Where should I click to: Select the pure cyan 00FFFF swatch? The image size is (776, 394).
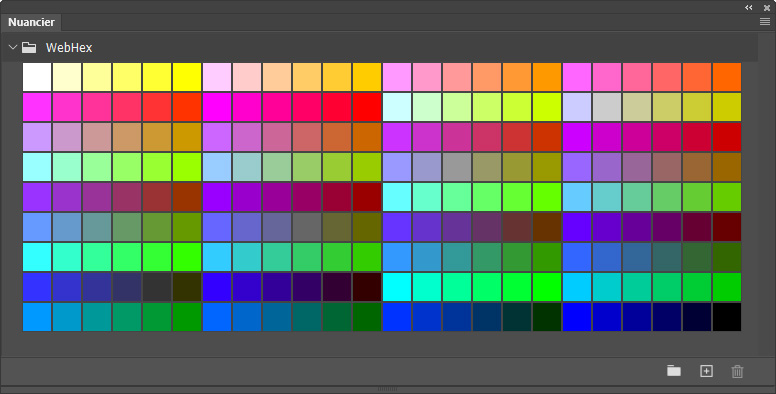(x=397, y=287)
